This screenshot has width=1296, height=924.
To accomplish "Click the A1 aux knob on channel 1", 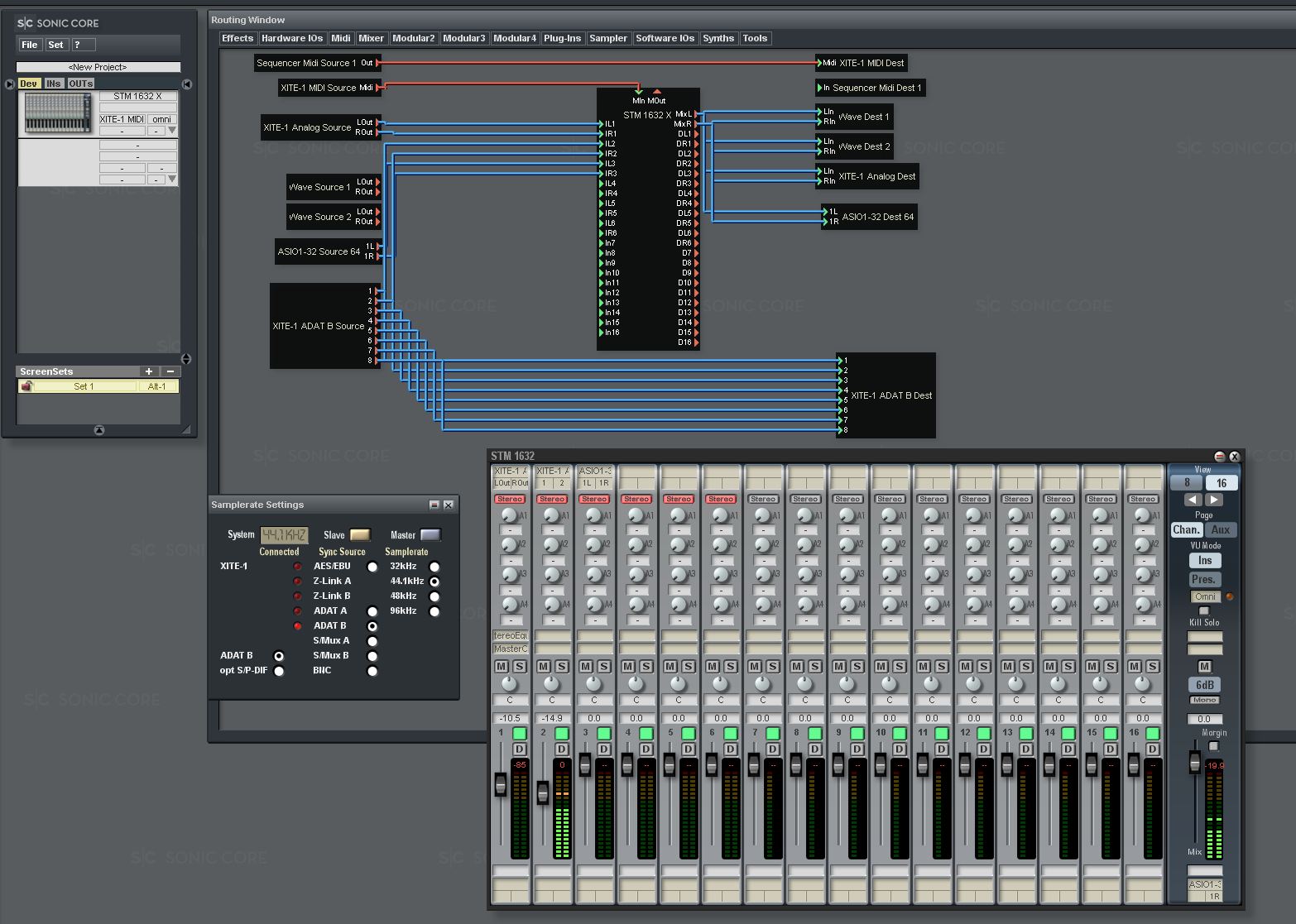I will click(509, 515).
